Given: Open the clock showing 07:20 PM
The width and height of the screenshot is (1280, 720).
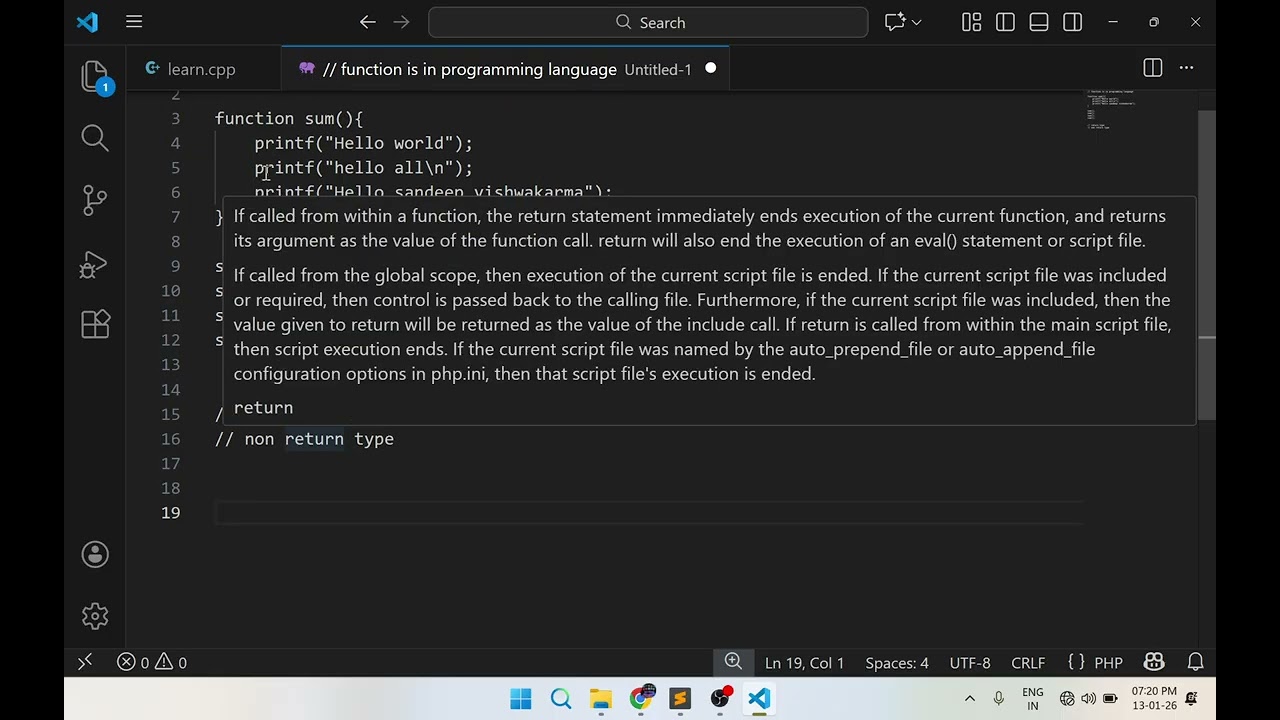Looking at the screenshot, I should tap(1154, 699).
